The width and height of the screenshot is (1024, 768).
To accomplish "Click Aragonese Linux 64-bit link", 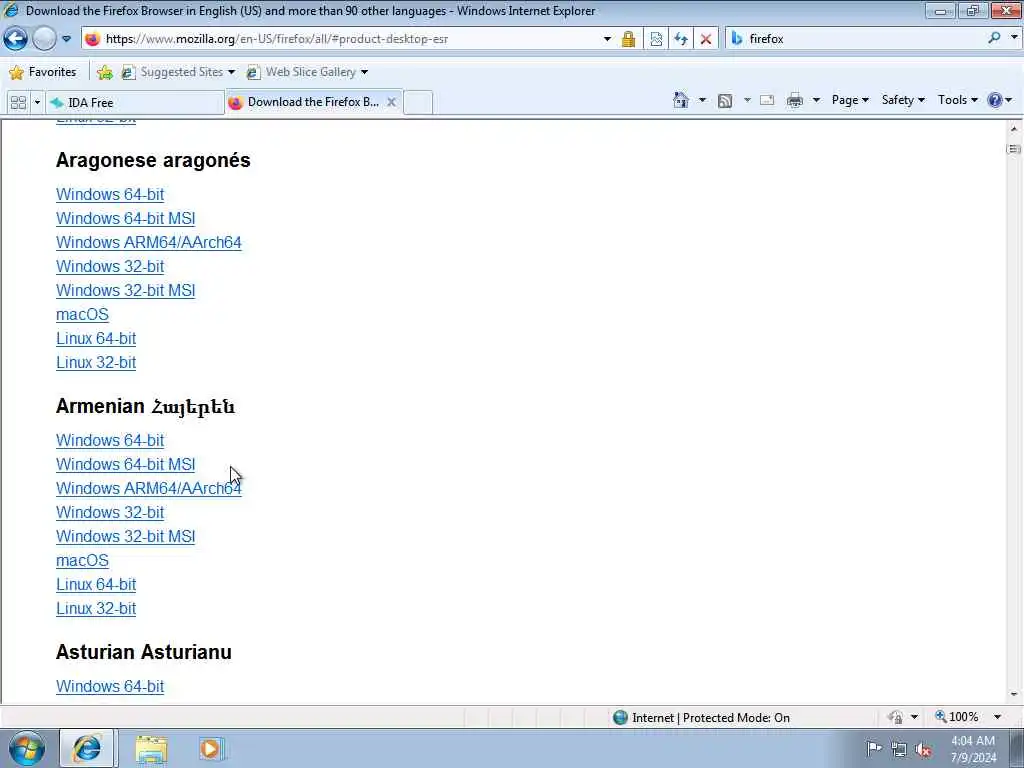I will click(x=96, y=338).
